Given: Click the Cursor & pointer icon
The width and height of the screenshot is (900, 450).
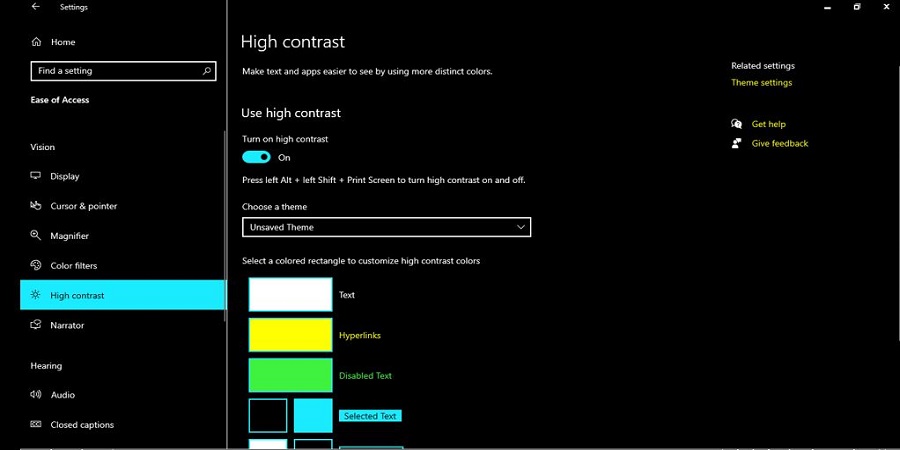Looking at the screenshot, I should [37, 206].
